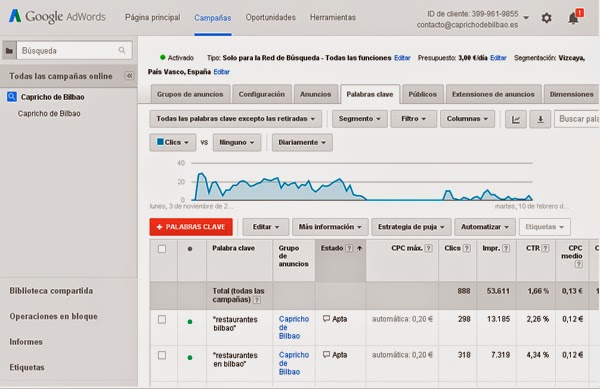The height and width of the screenshot is (389, 600).
Task: Click the help icon under CPC medio
Action: (579, 264)
